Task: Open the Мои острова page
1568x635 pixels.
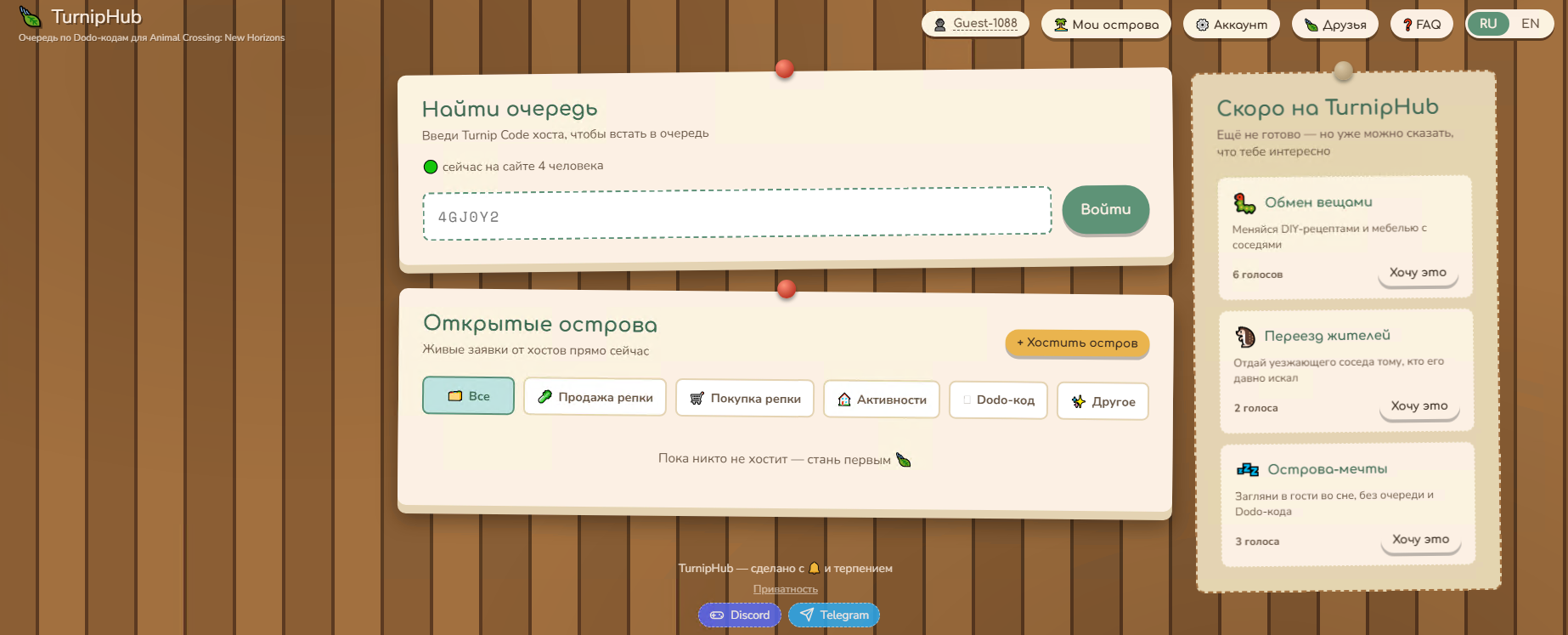Action: pyautogui.click(x=1106, y=25)
